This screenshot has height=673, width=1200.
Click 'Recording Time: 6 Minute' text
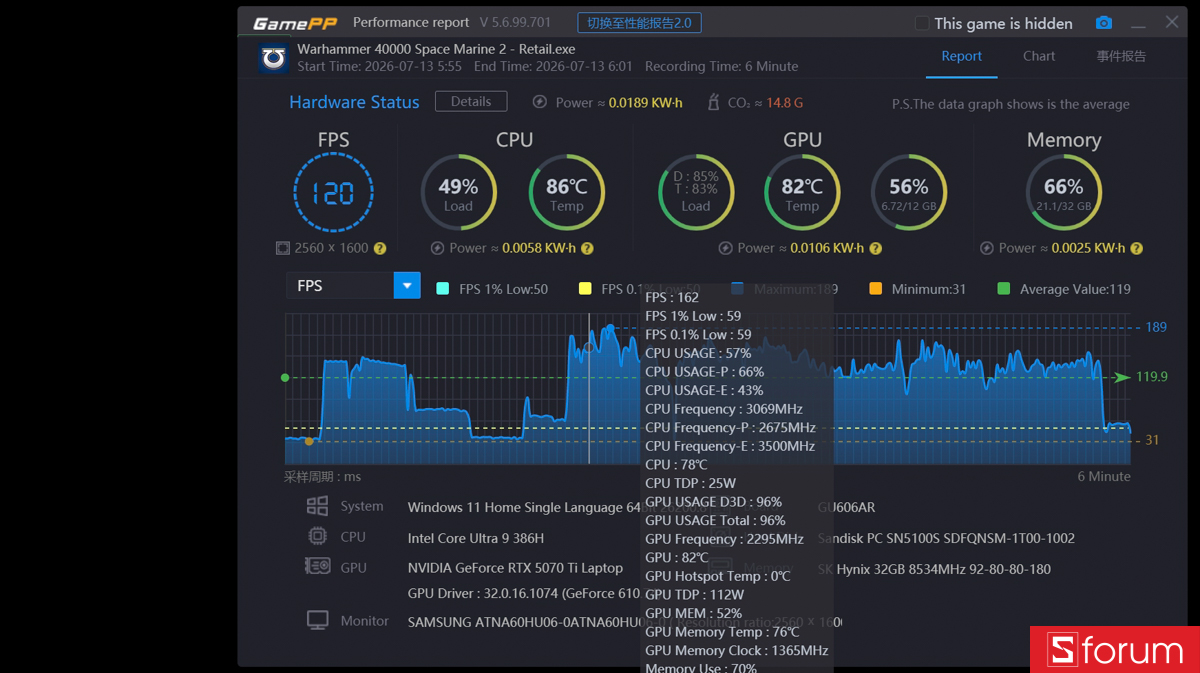tap(721, 66)
